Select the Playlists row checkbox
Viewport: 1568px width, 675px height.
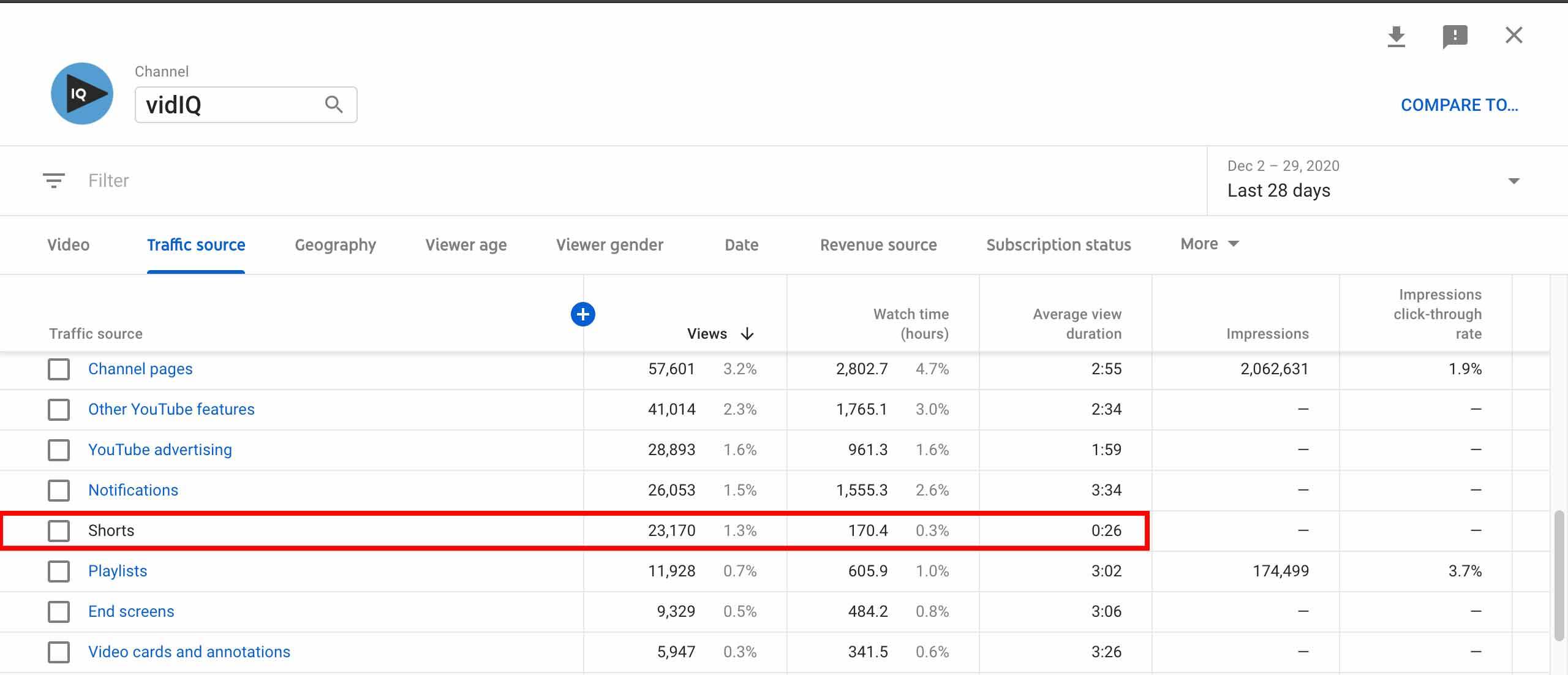pyautogui.click(x=59, y=571)
